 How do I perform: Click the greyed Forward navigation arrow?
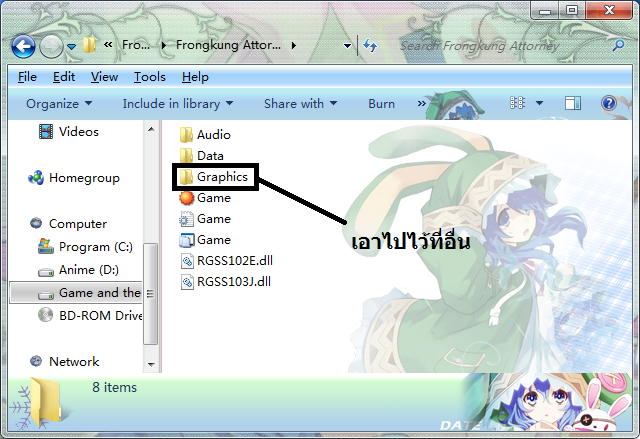[51, 46]
